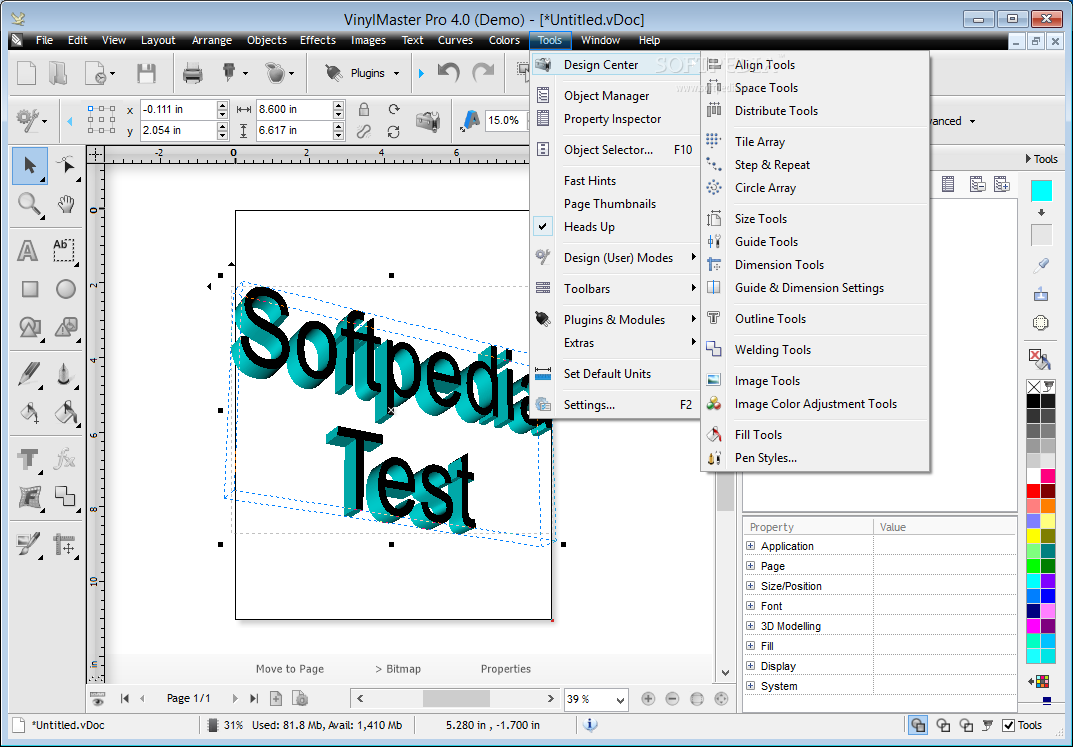Click the zoom out minus icon

tap(672, 698)
